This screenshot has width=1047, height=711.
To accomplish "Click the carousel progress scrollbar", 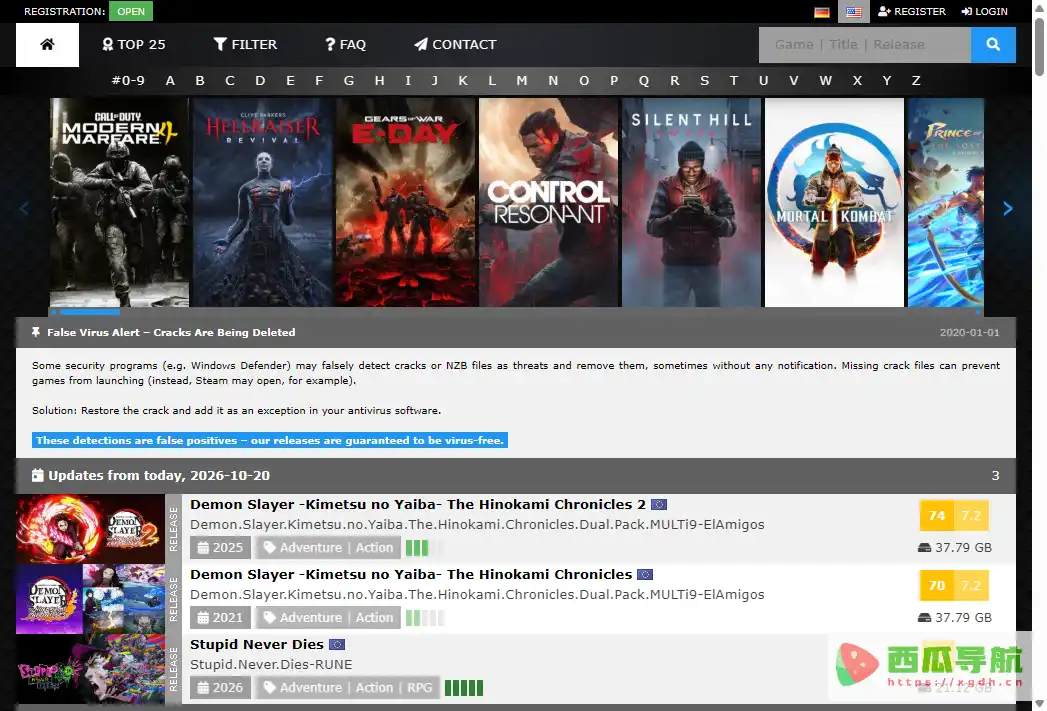I will (90, 312).
